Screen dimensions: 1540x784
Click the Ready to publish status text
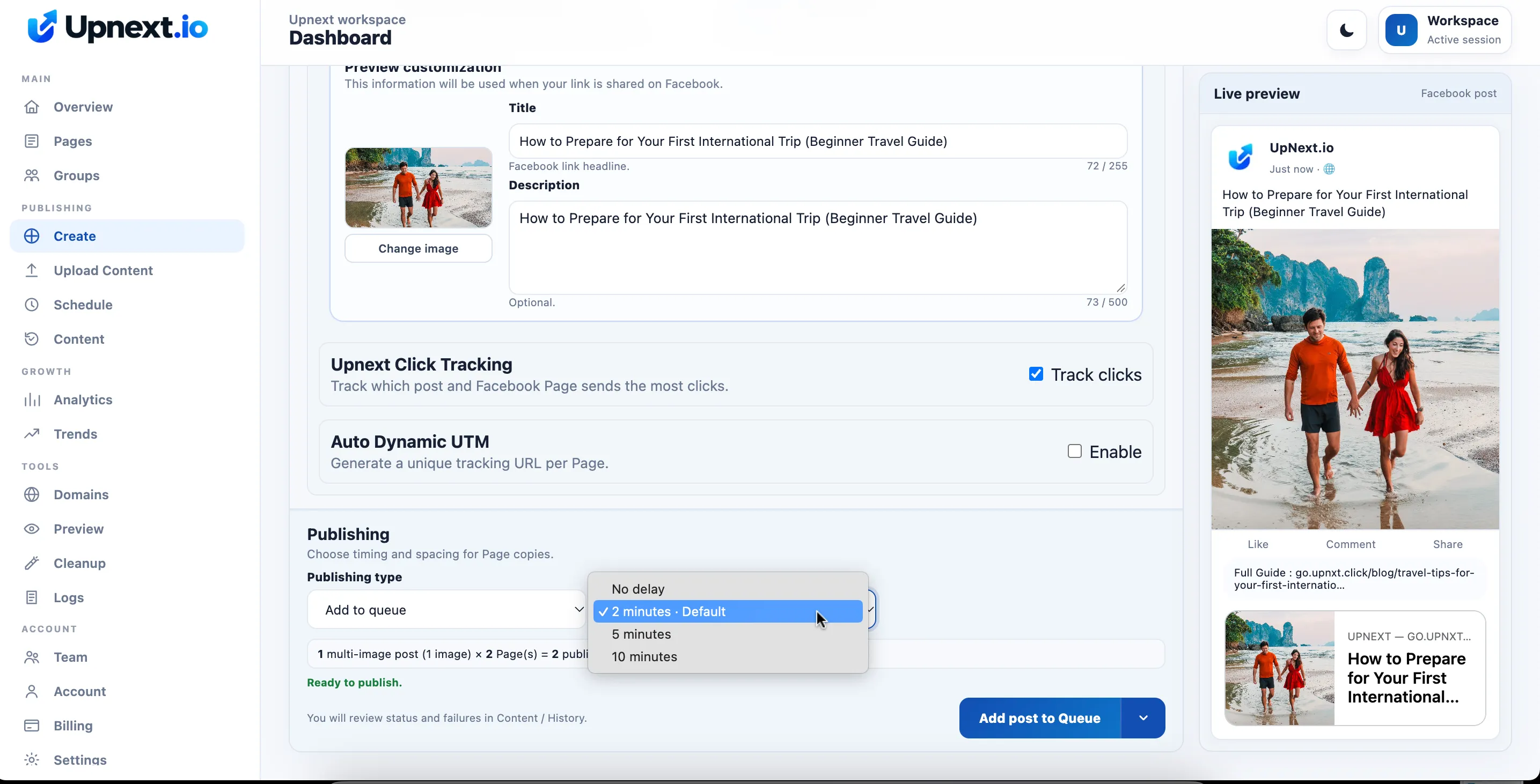[355, 683]
